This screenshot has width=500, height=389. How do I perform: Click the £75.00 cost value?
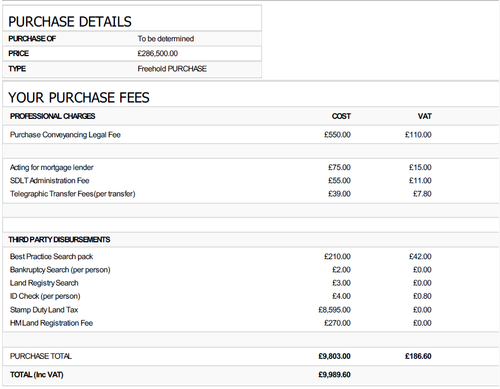tap(339, 167)
